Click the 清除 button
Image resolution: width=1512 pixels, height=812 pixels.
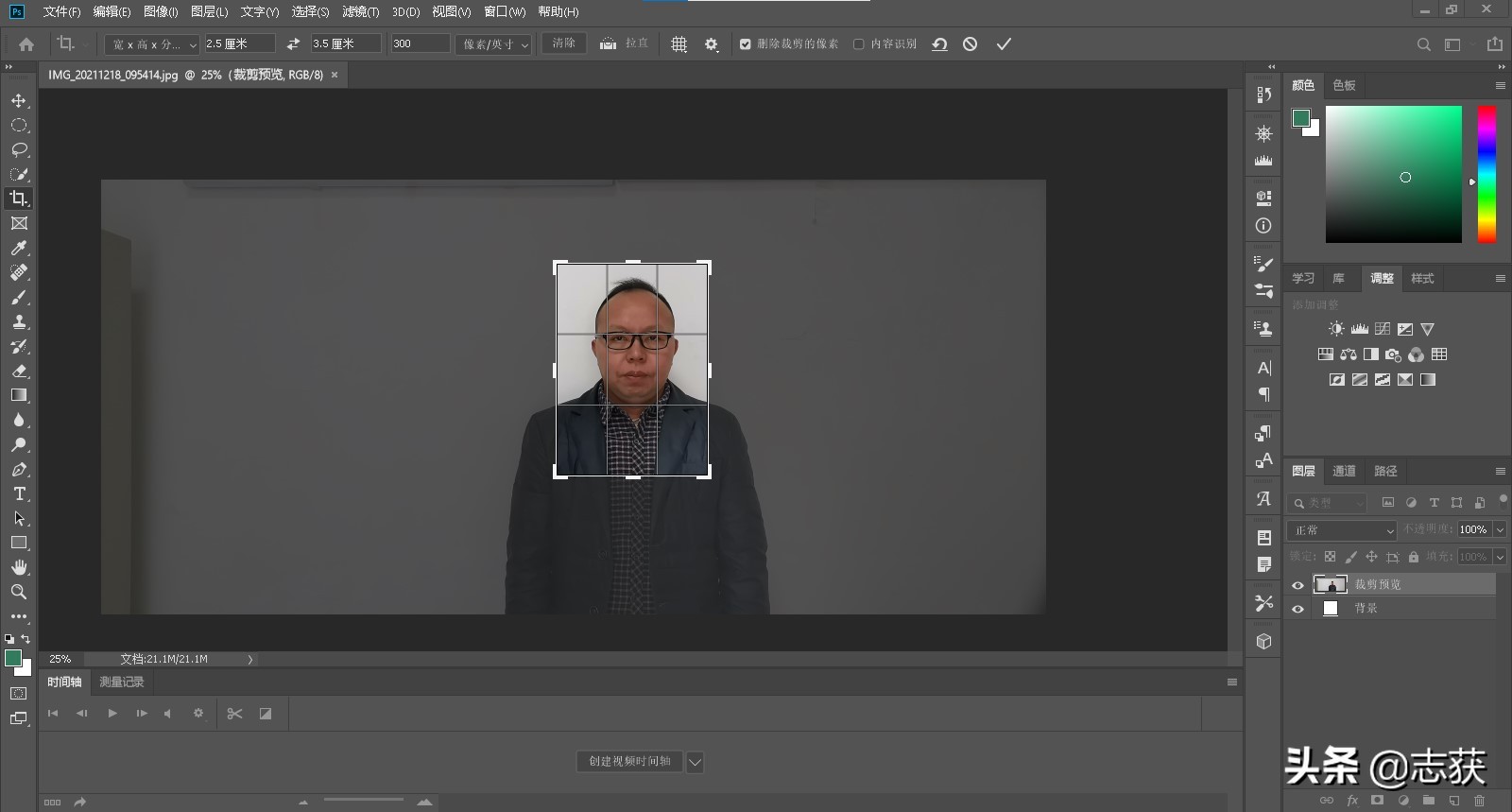(563, 43)
